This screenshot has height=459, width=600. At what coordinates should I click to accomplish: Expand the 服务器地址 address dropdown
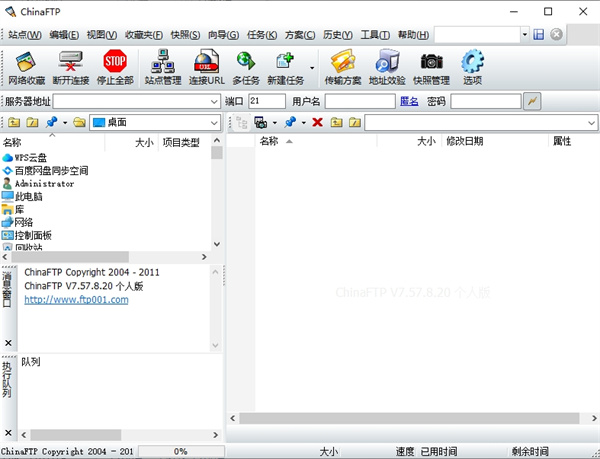coord(215,101)
